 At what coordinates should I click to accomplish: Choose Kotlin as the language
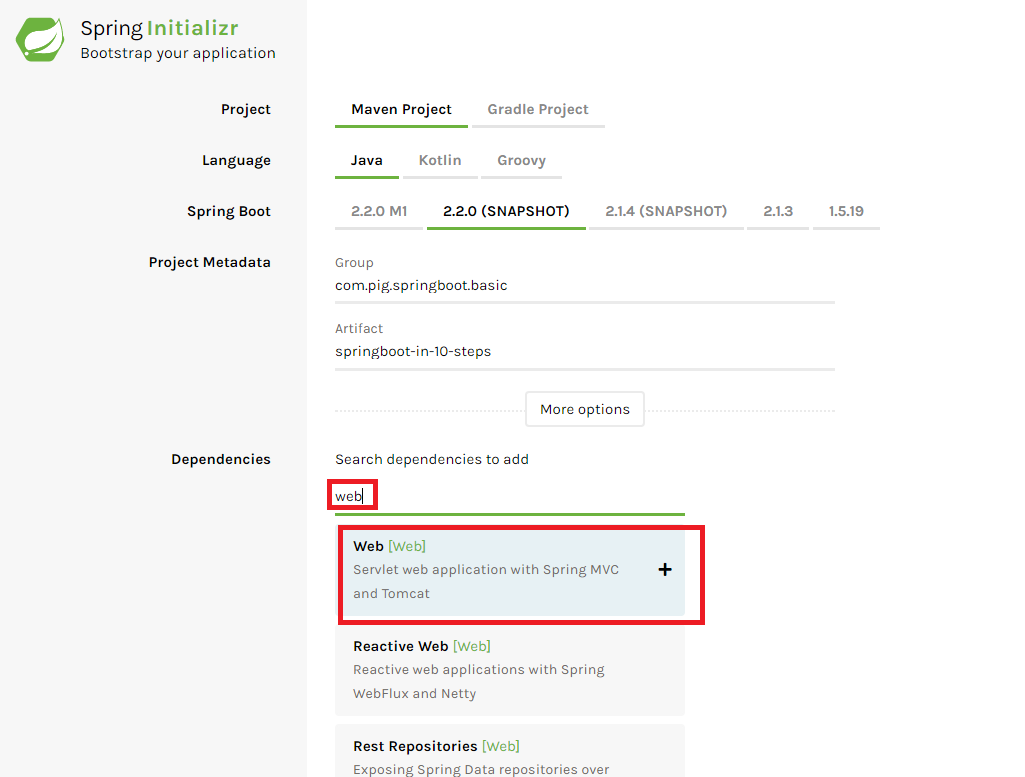pyautogui.click(x=439, y=159)
